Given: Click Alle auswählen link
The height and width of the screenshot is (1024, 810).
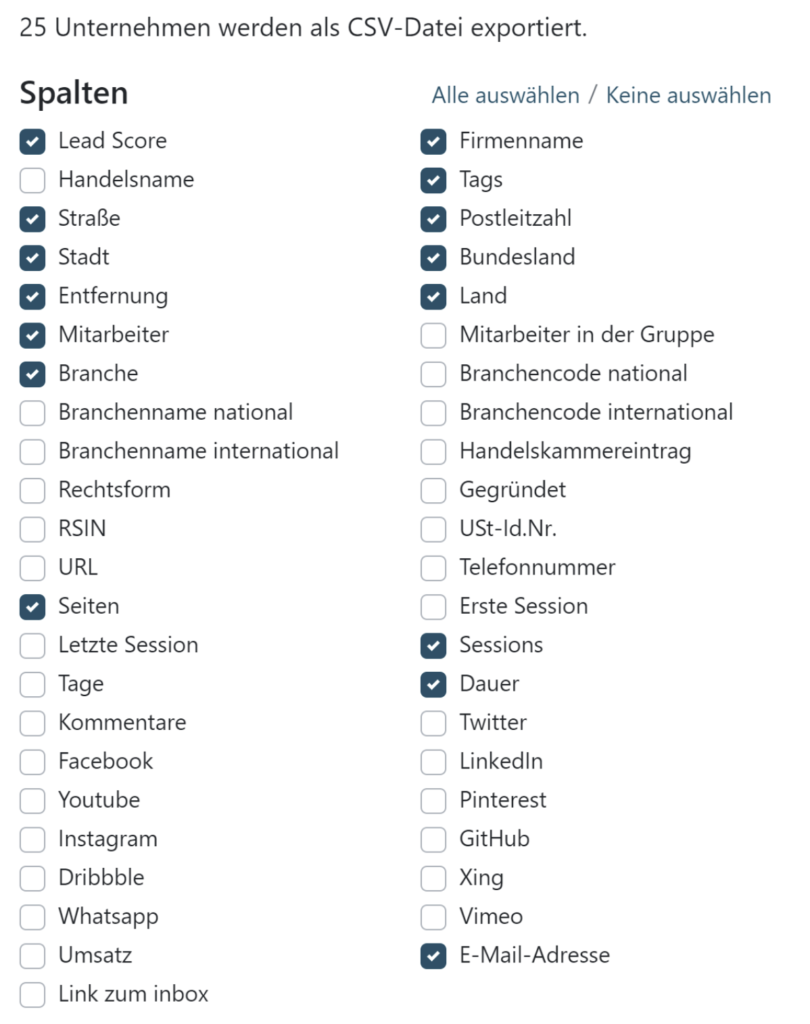Looking at the screenshot, I should (x=505, y=95).
